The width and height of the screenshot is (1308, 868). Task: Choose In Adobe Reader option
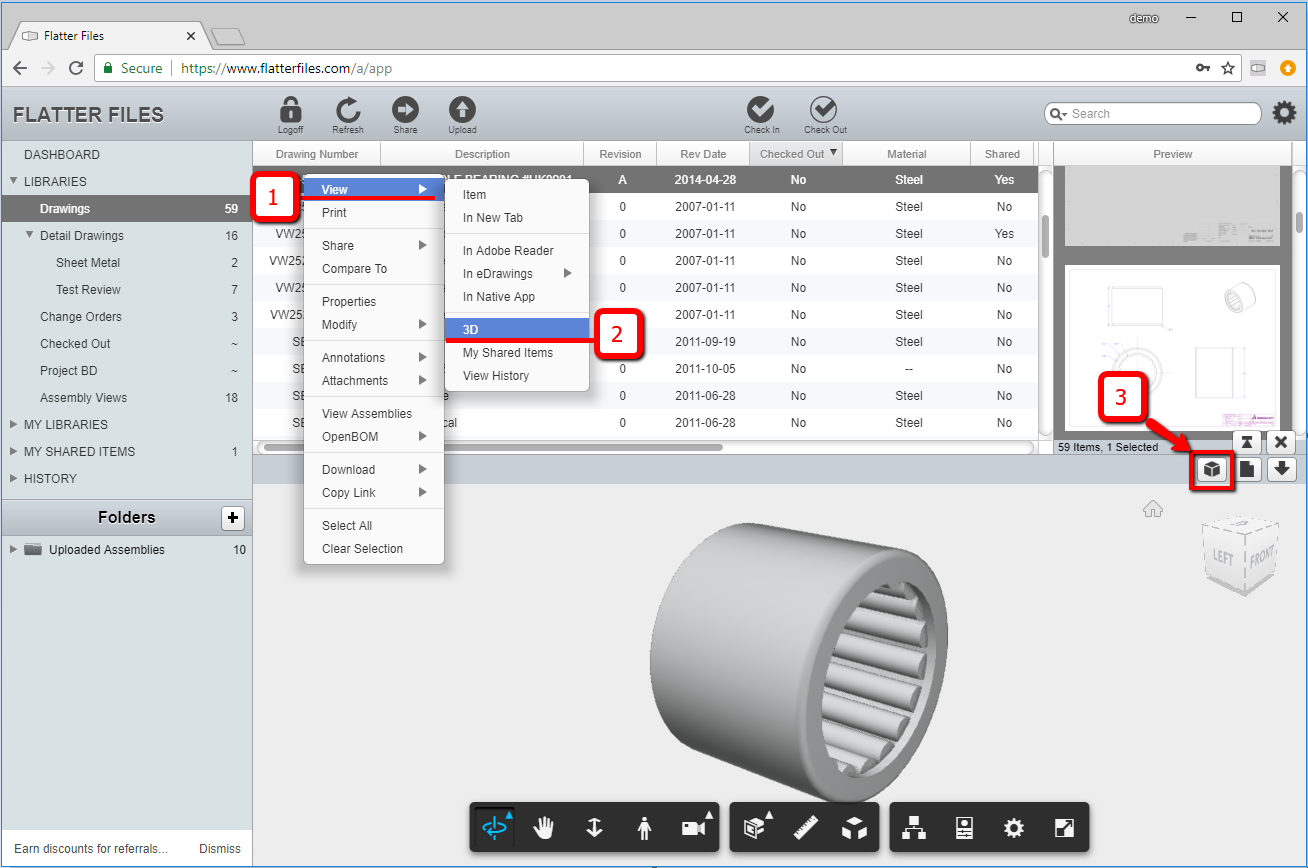click(x=517, y=250)
